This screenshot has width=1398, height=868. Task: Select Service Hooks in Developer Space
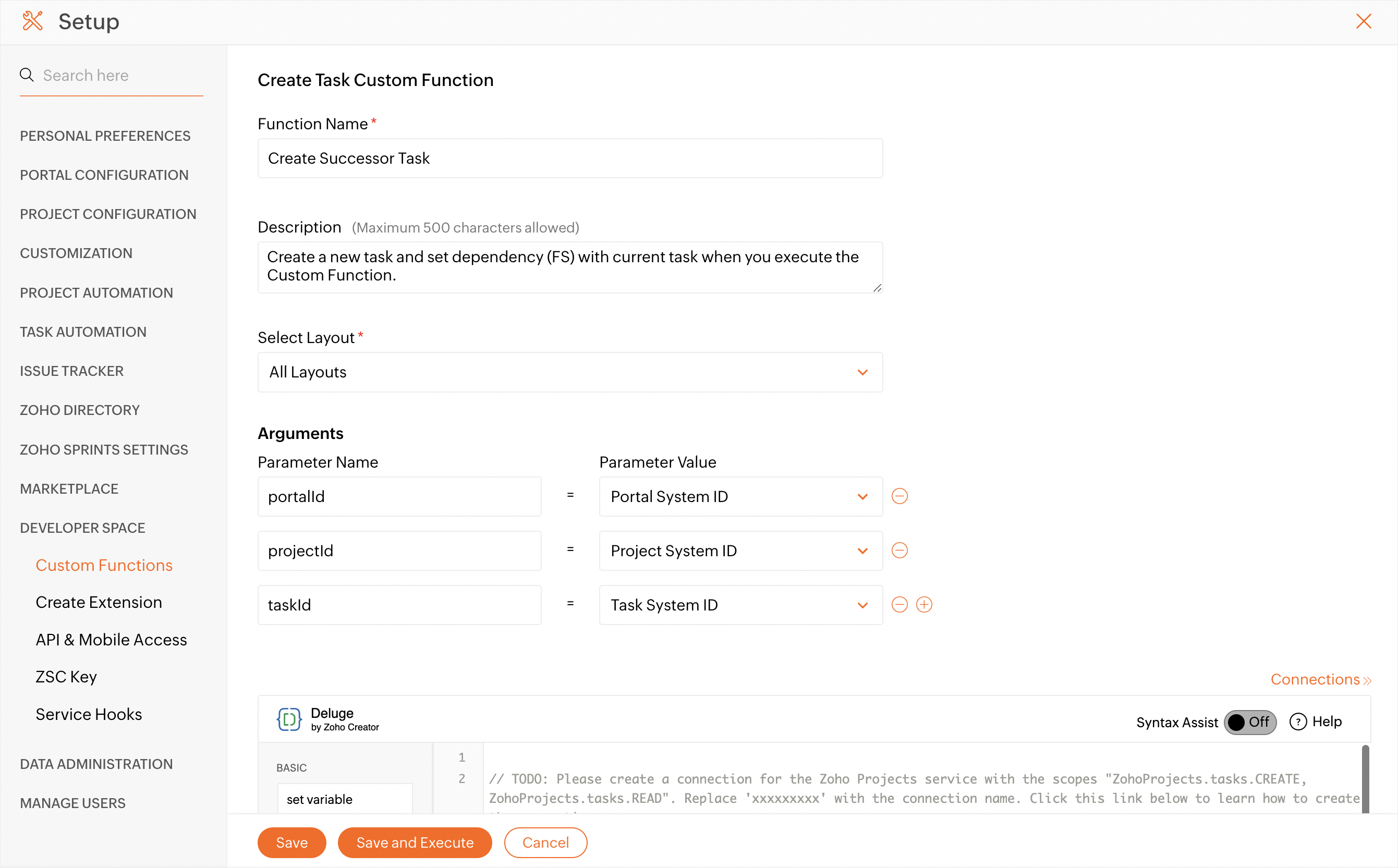(89, 714)
